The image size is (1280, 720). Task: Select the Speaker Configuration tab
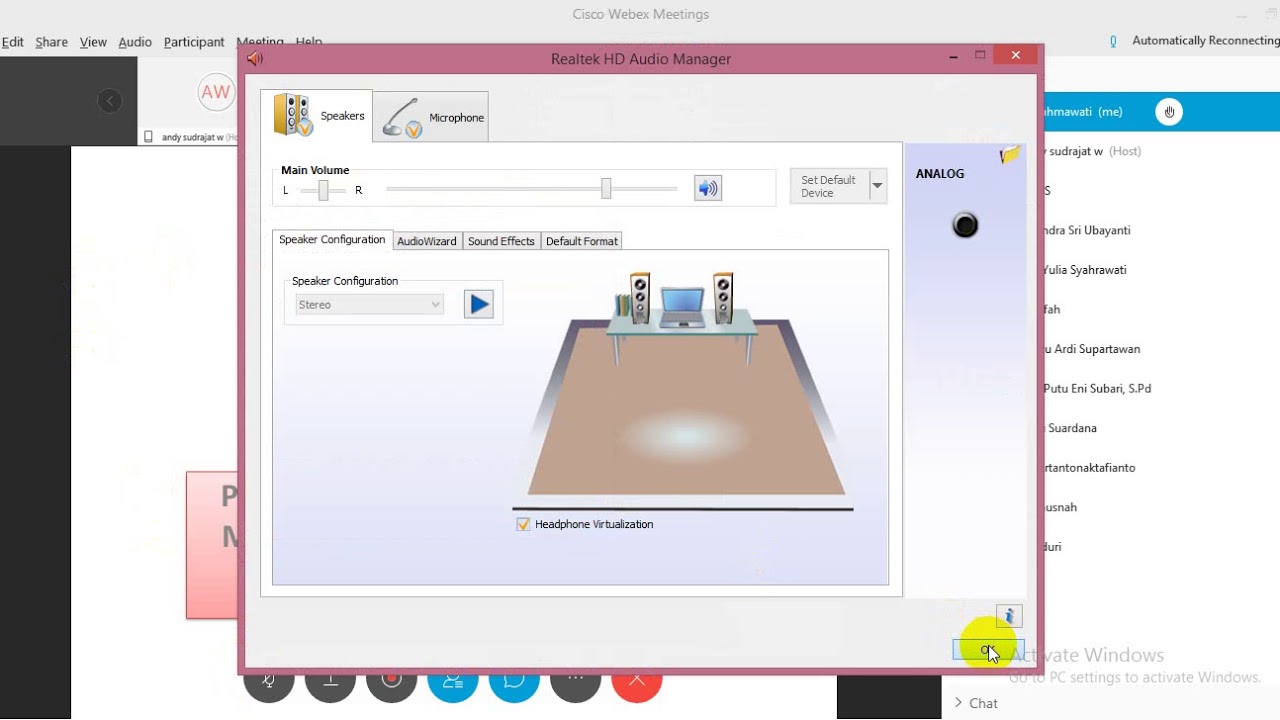click(332, 240)
